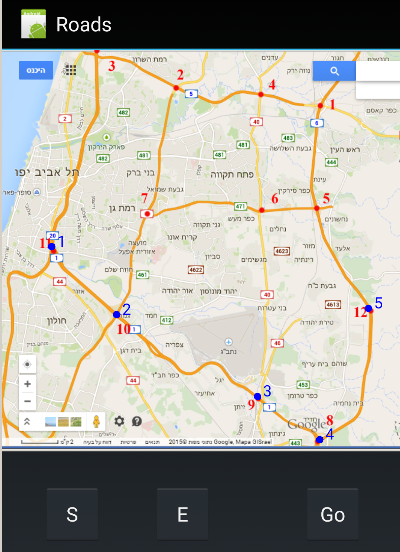Screen dimensions: 400x552
Task: Click the green road 483 shield
Action: point(288,138)
